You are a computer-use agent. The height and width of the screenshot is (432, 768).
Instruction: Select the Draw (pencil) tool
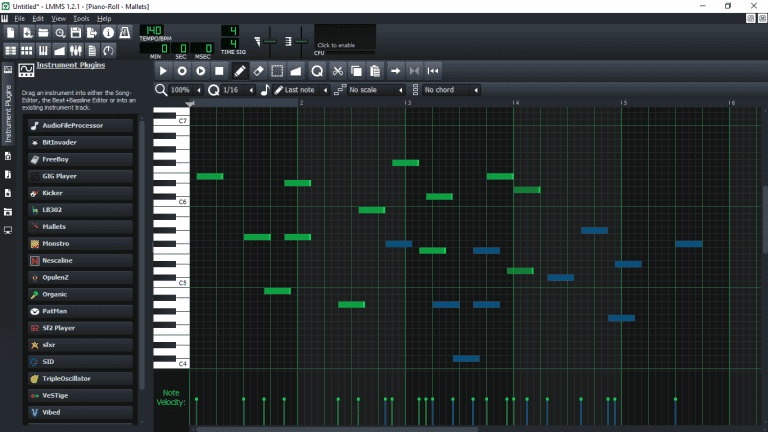click(239, 71)
